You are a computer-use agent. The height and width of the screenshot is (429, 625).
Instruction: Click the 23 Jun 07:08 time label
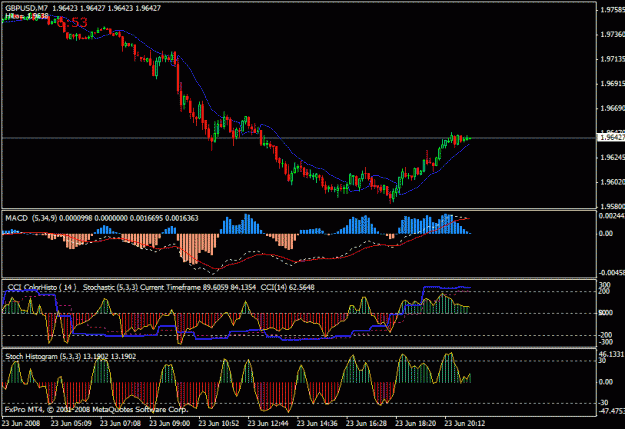tap(120, 423)
